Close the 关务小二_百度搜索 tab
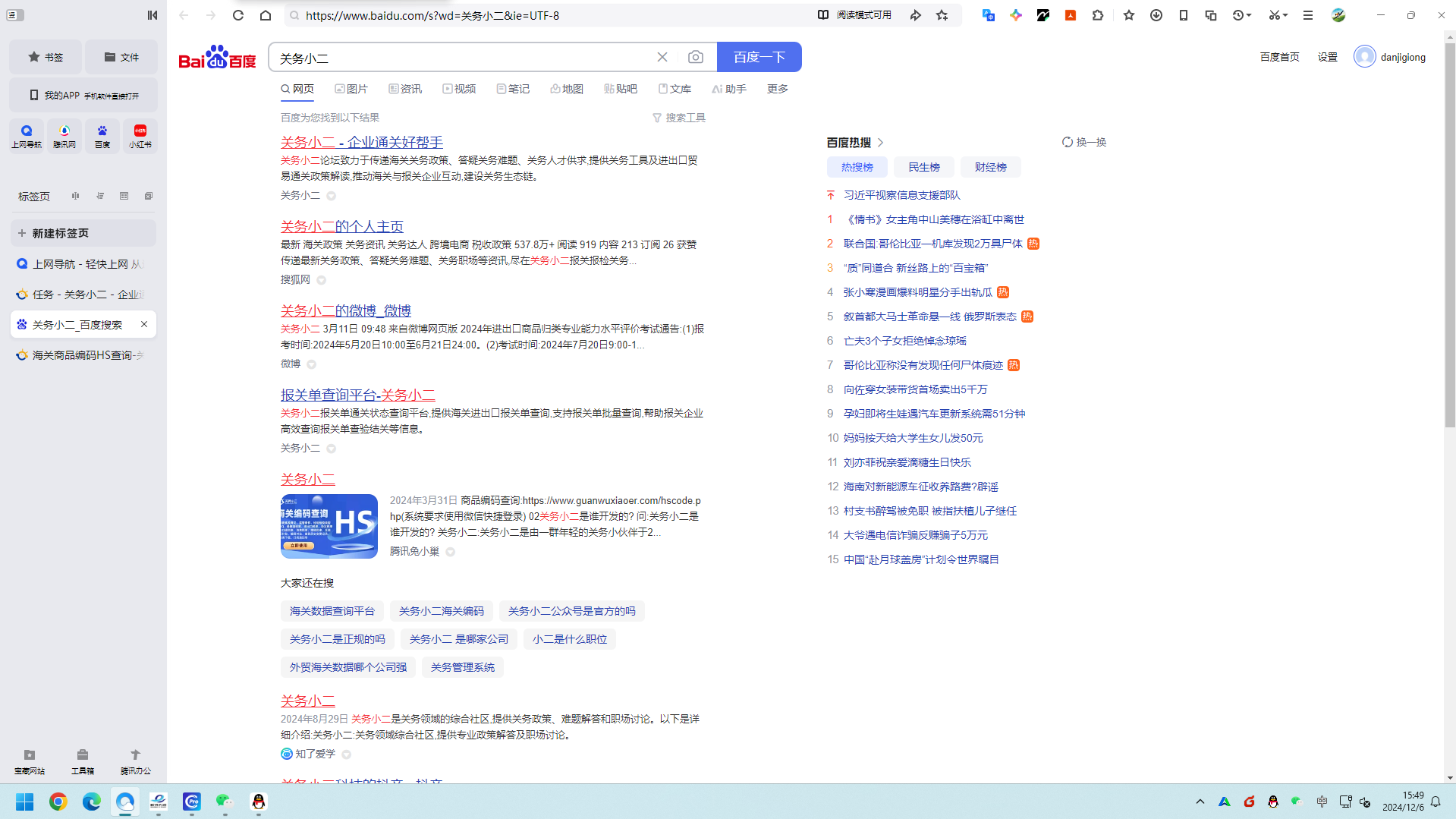This screenshot has height=819, width=1456. (x=144, y=324)
